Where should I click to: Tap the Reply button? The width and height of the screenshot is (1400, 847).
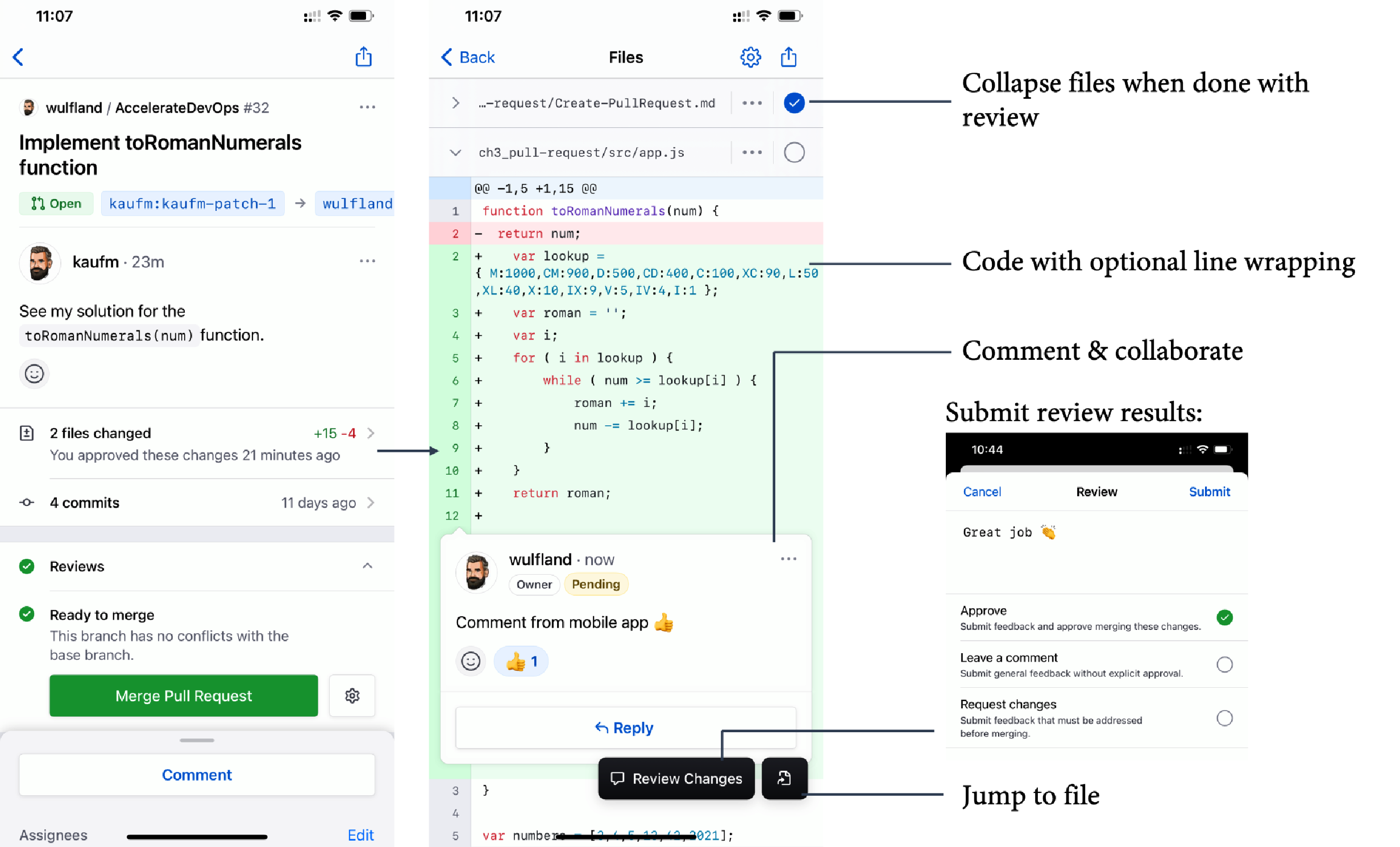[626, 728]
